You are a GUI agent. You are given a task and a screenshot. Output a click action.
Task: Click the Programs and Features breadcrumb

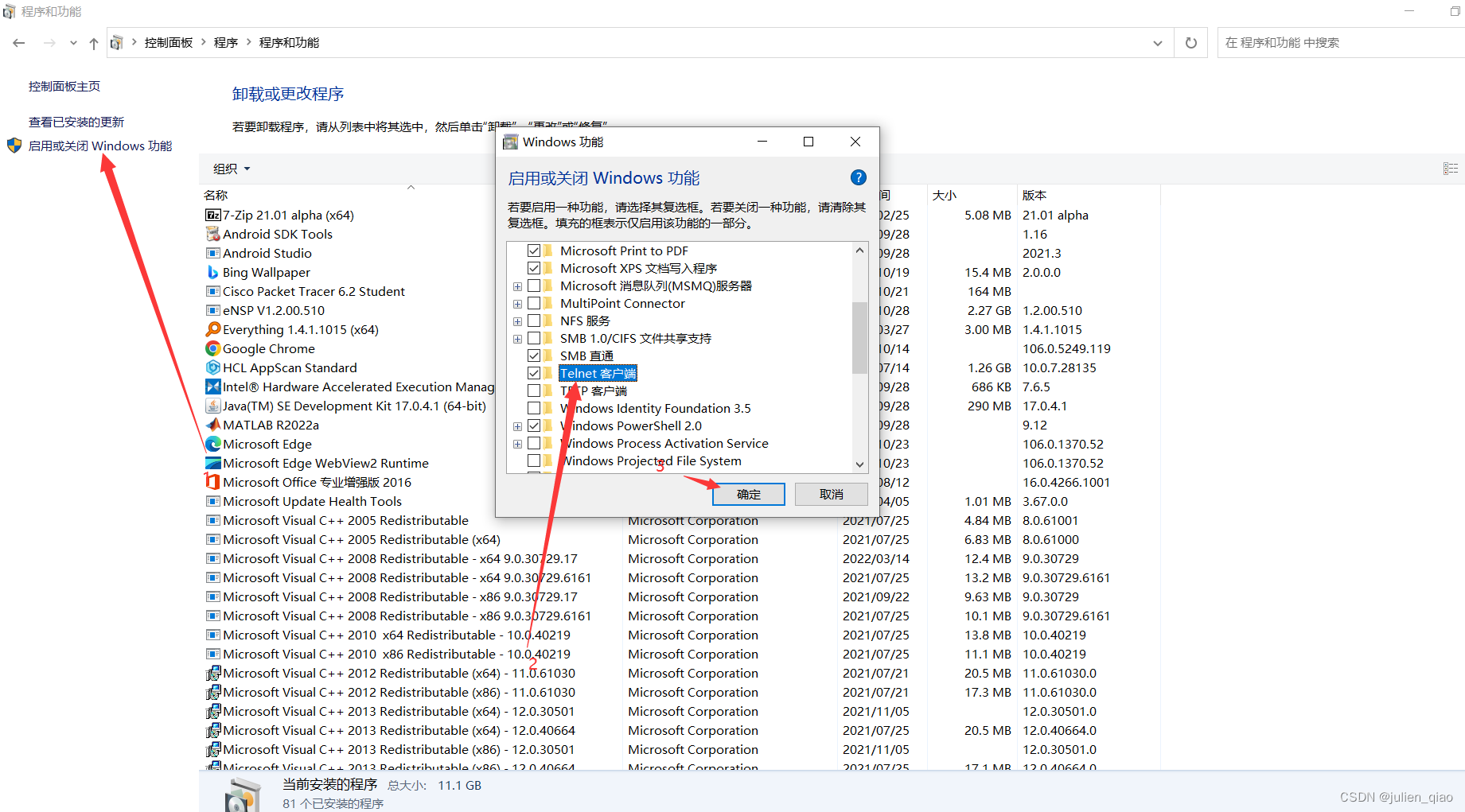[289, 43]
